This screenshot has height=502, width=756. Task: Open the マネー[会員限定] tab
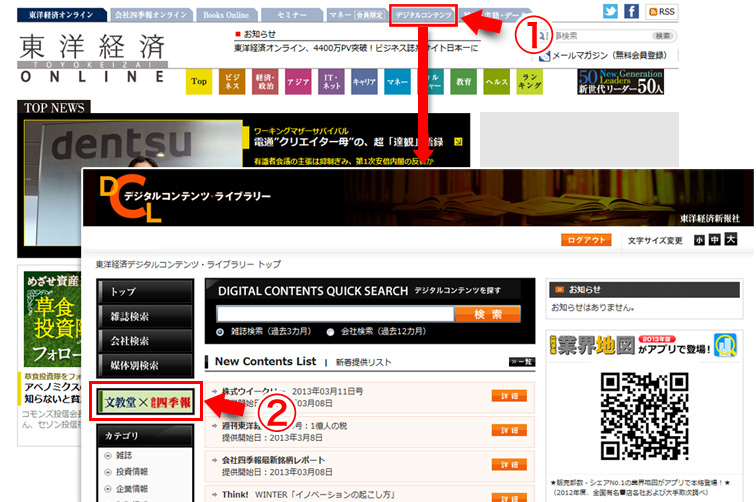[356, 15]
